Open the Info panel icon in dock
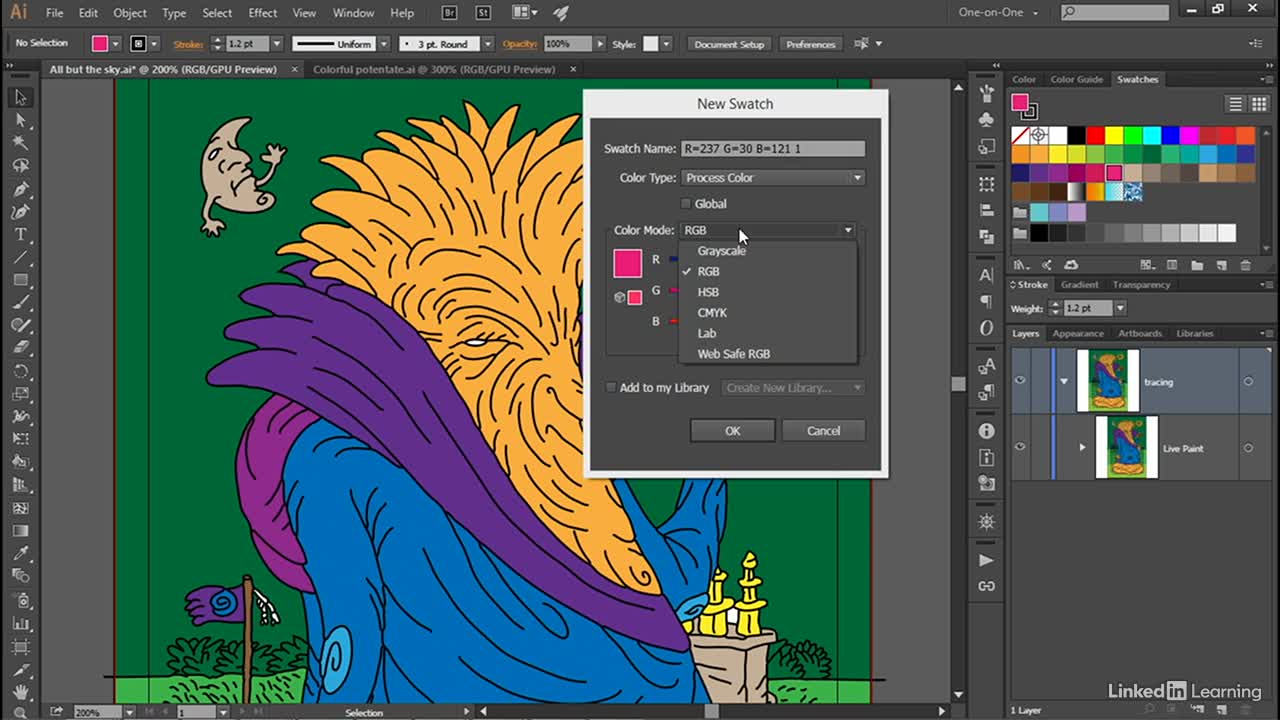Screen dimensions: 1280x720 click(987, 431)
